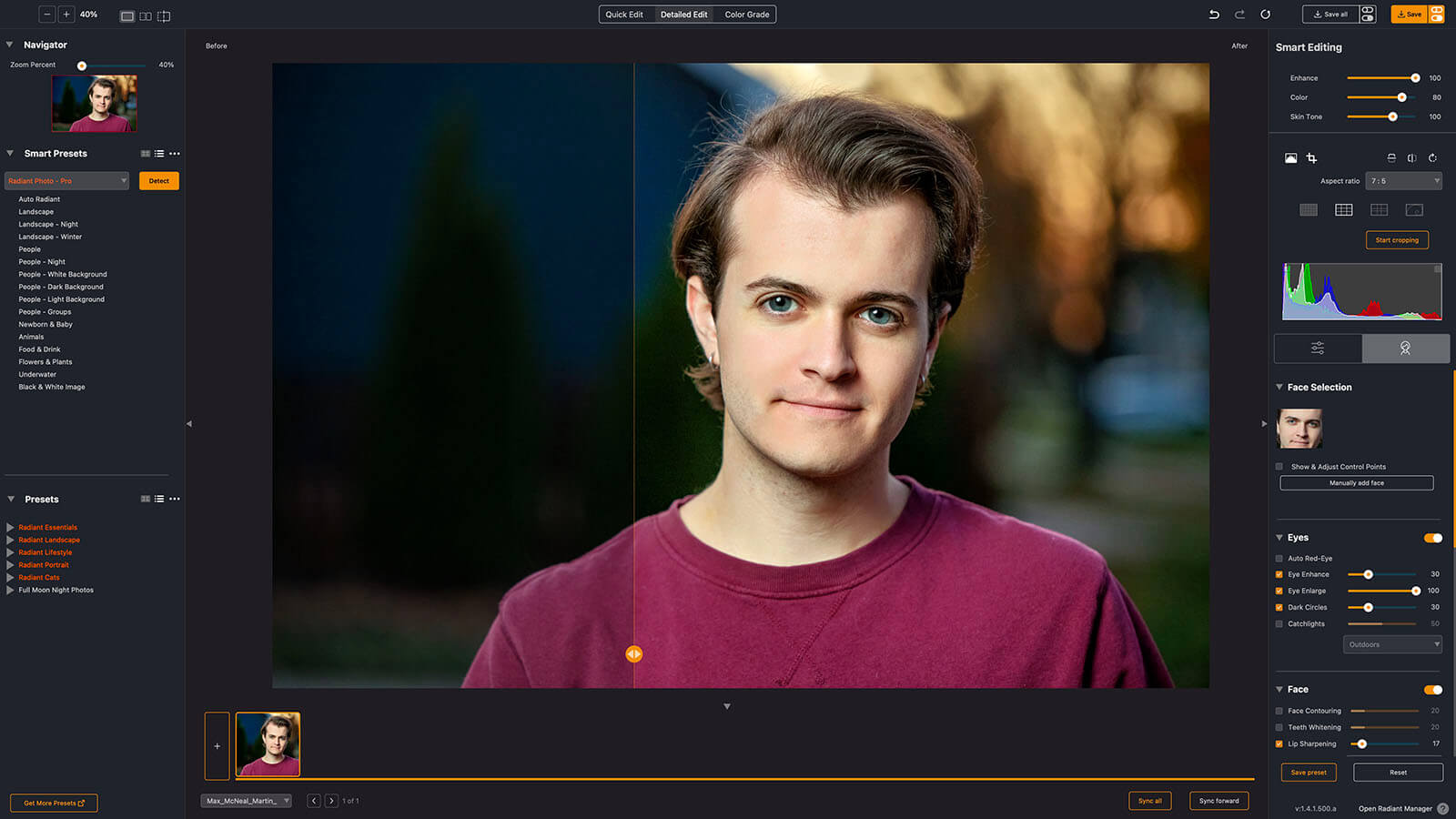The height and width of the screenshot is (819, 1456).
Task: Check the Teeth Whitening checkbox
Action: [1279, 728]
